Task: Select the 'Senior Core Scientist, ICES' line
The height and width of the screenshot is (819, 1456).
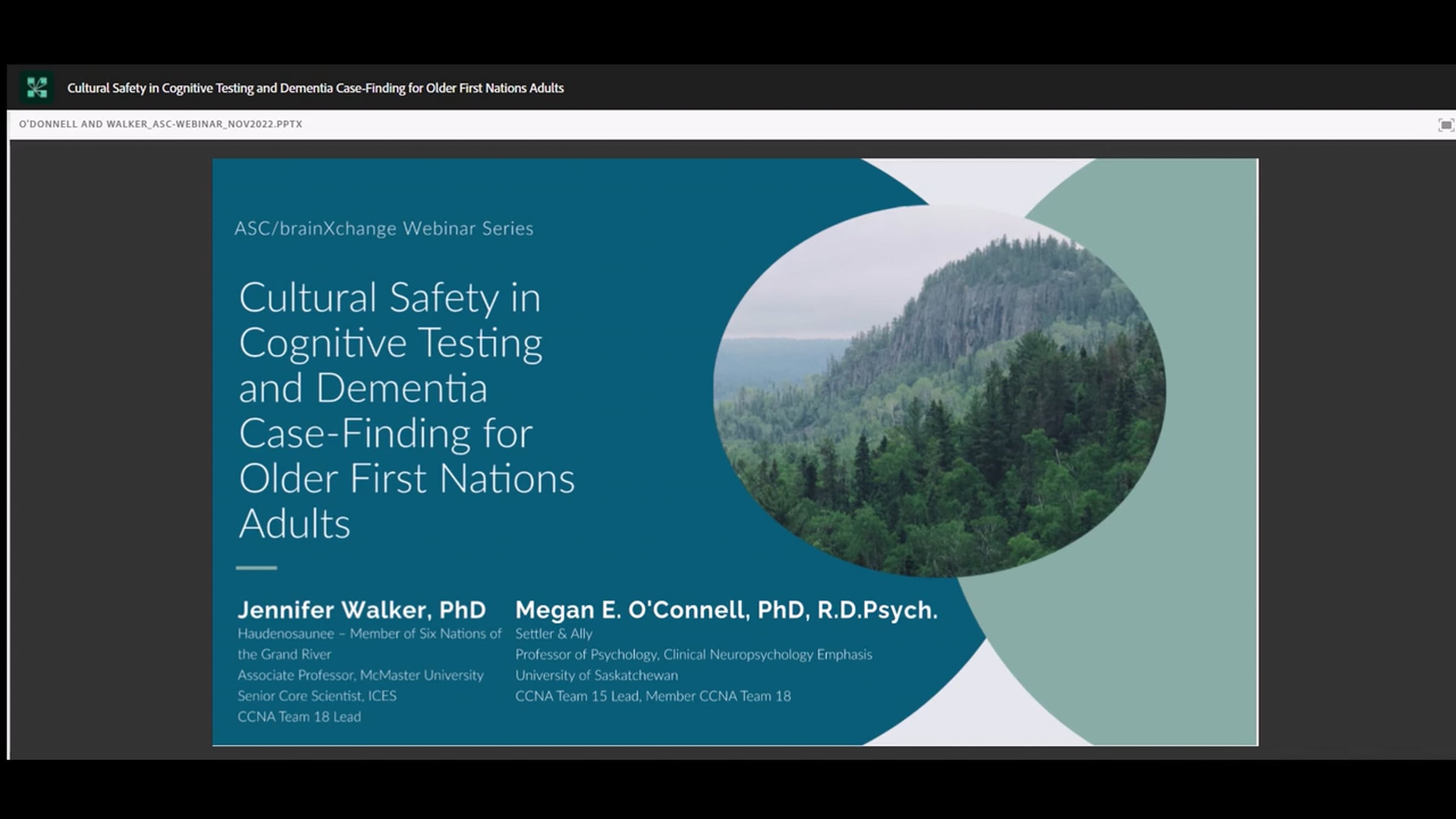Action: tap(317, 696)
